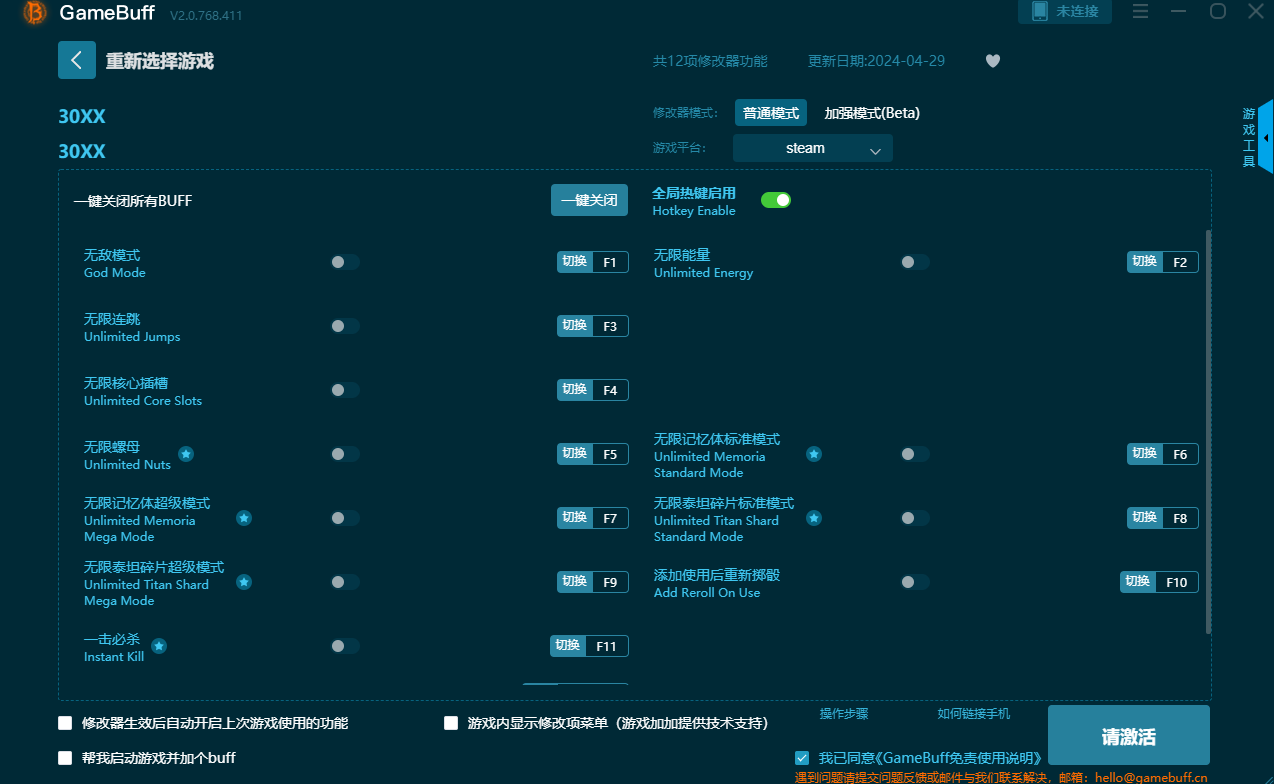This screenshot has width=1274, height=784.
Task: Check auto-enable last used functions option
Action: pyautogui.click(x=66, y=723)
